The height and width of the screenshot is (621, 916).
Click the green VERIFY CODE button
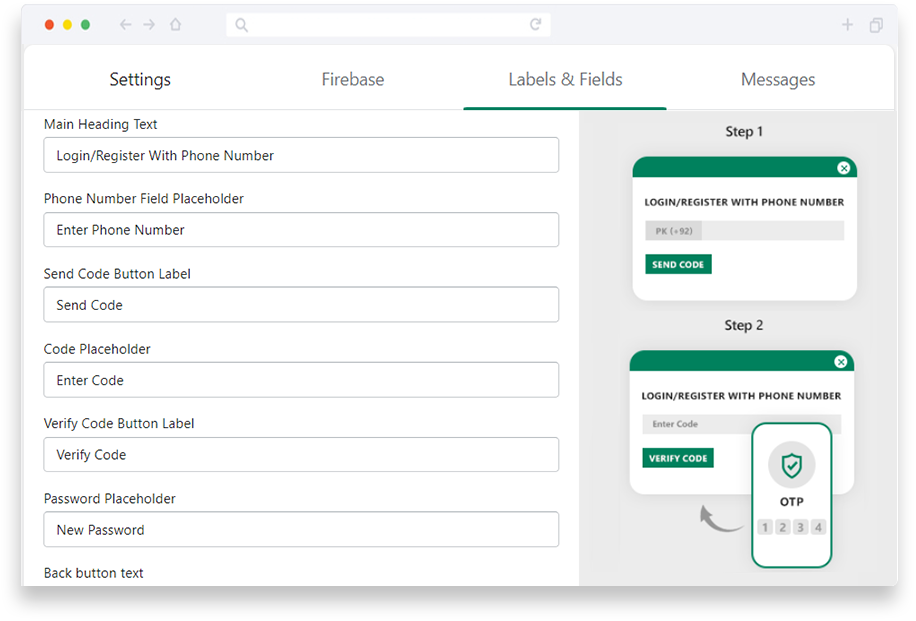(678, 458)
